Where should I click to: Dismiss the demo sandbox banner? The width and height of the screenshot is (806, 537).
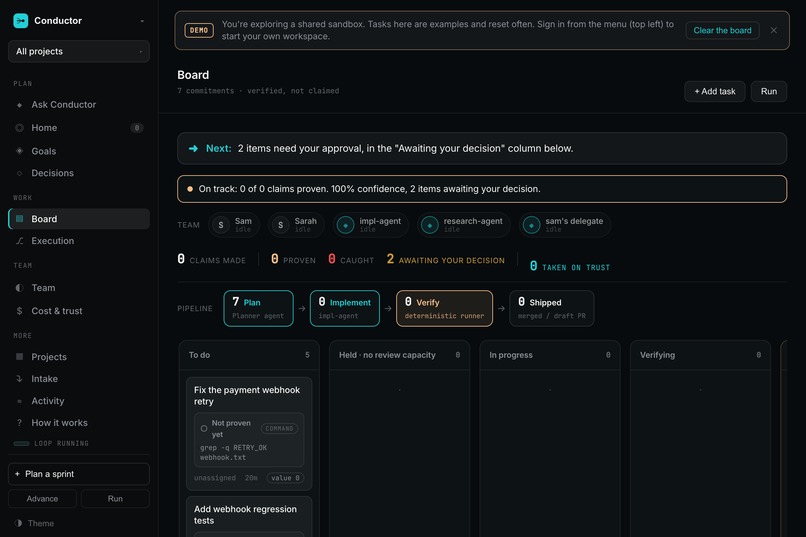tap(774, 30)
